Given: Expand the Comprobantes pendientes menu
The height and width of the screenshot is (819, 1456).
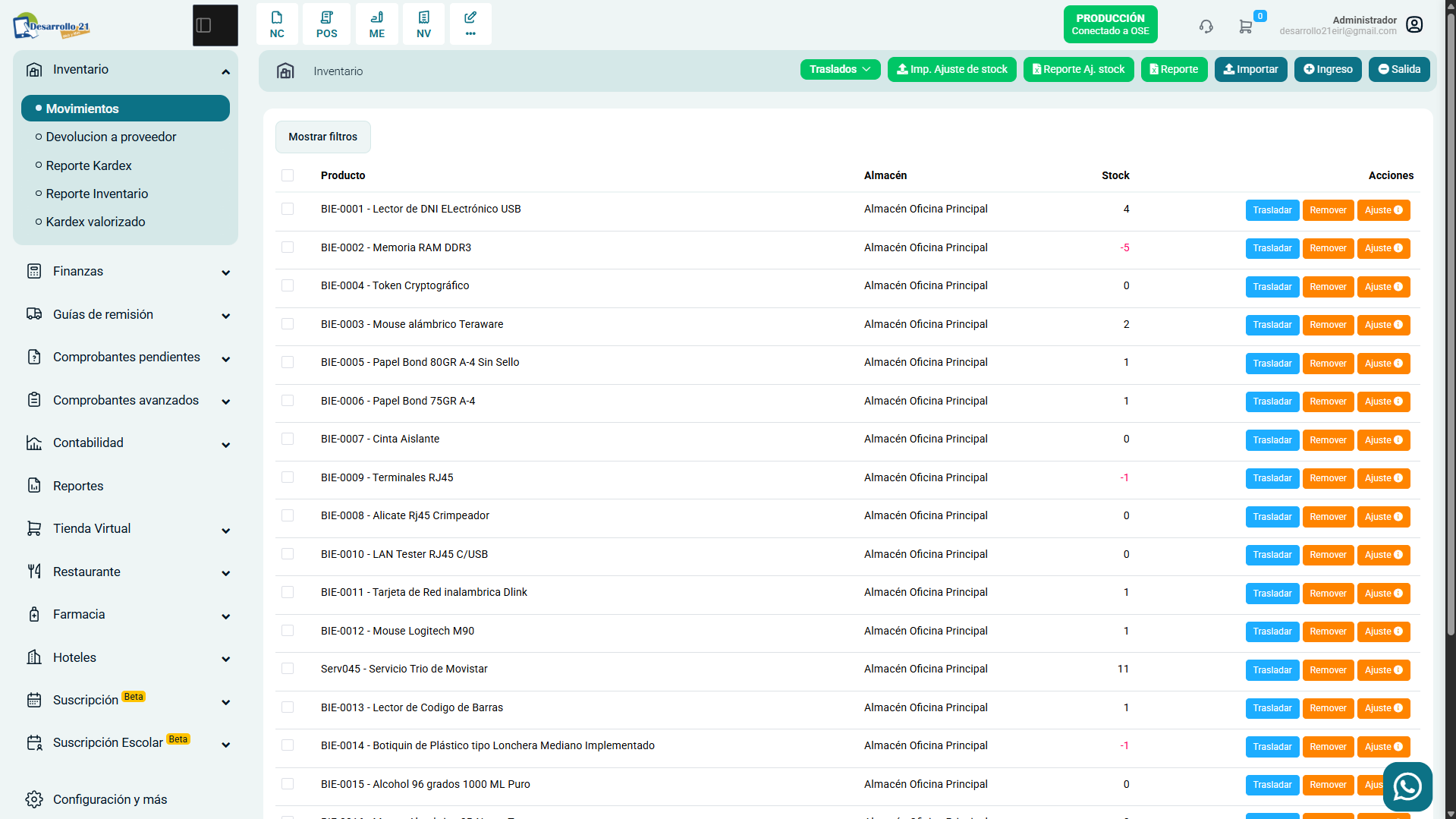Looking at the screenshot, I should (225, 358).
